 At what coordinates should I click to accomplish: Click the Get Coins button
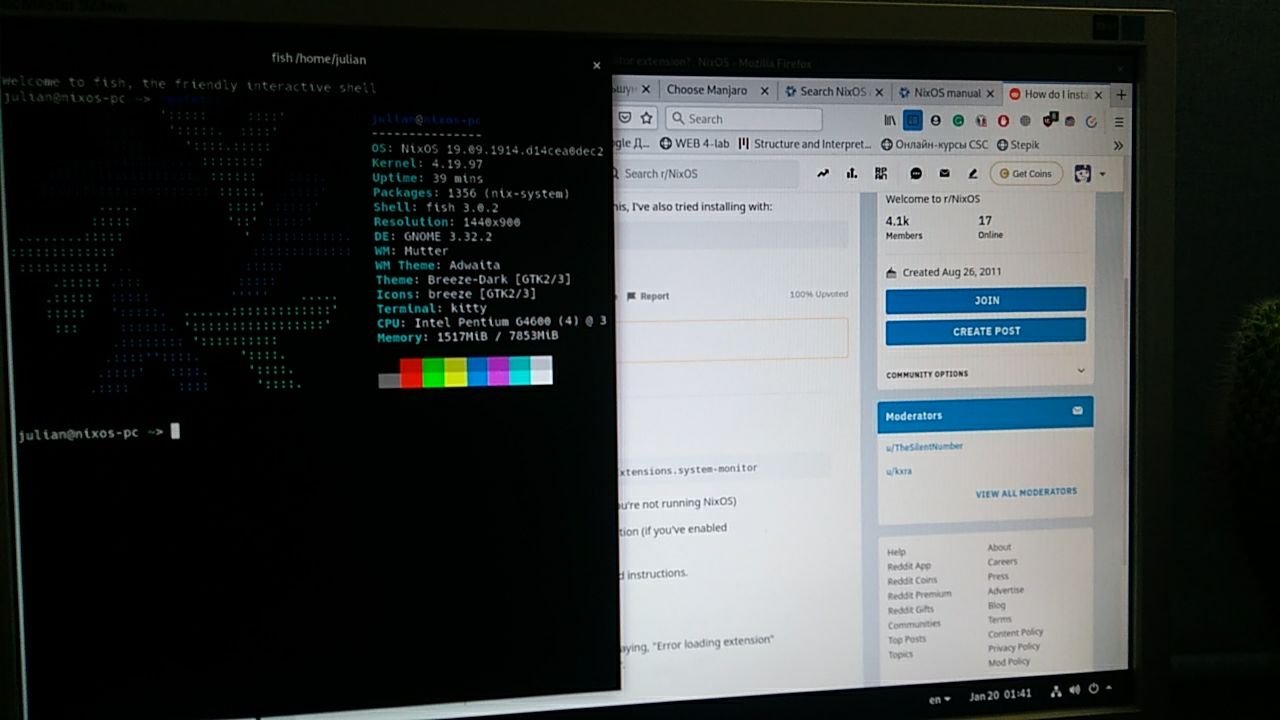click(x=1027, y=174)
